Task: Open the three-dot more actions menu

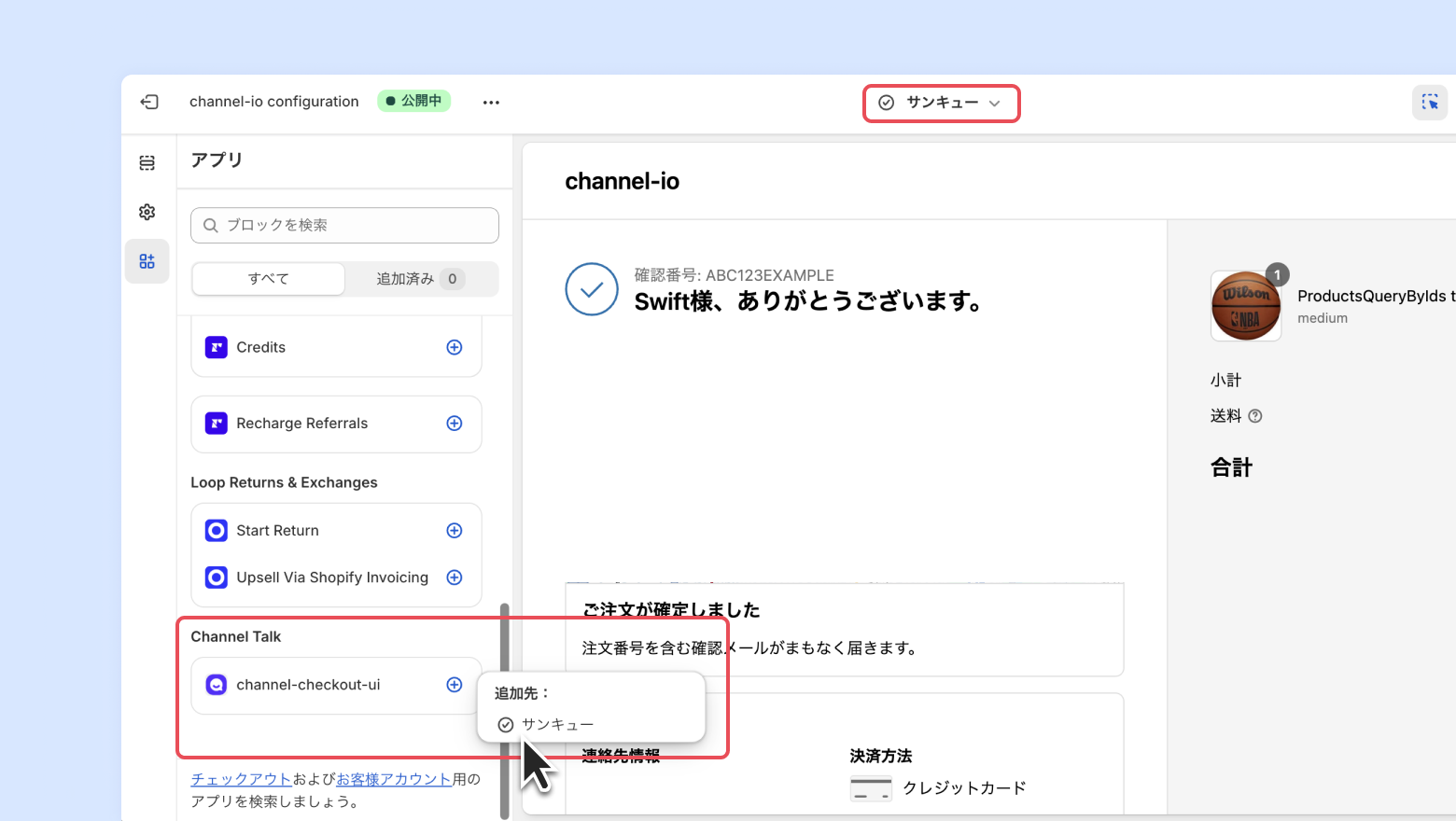Action: [491, 102]
